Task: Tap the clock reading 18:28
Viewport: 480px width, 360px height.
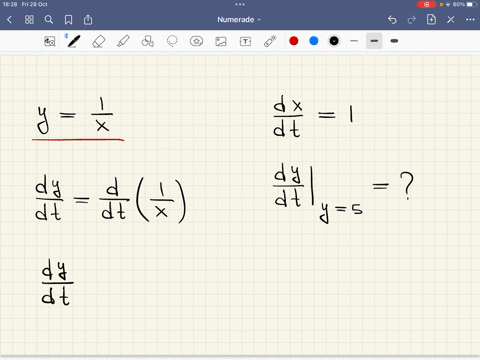Action: coord(10,4)
